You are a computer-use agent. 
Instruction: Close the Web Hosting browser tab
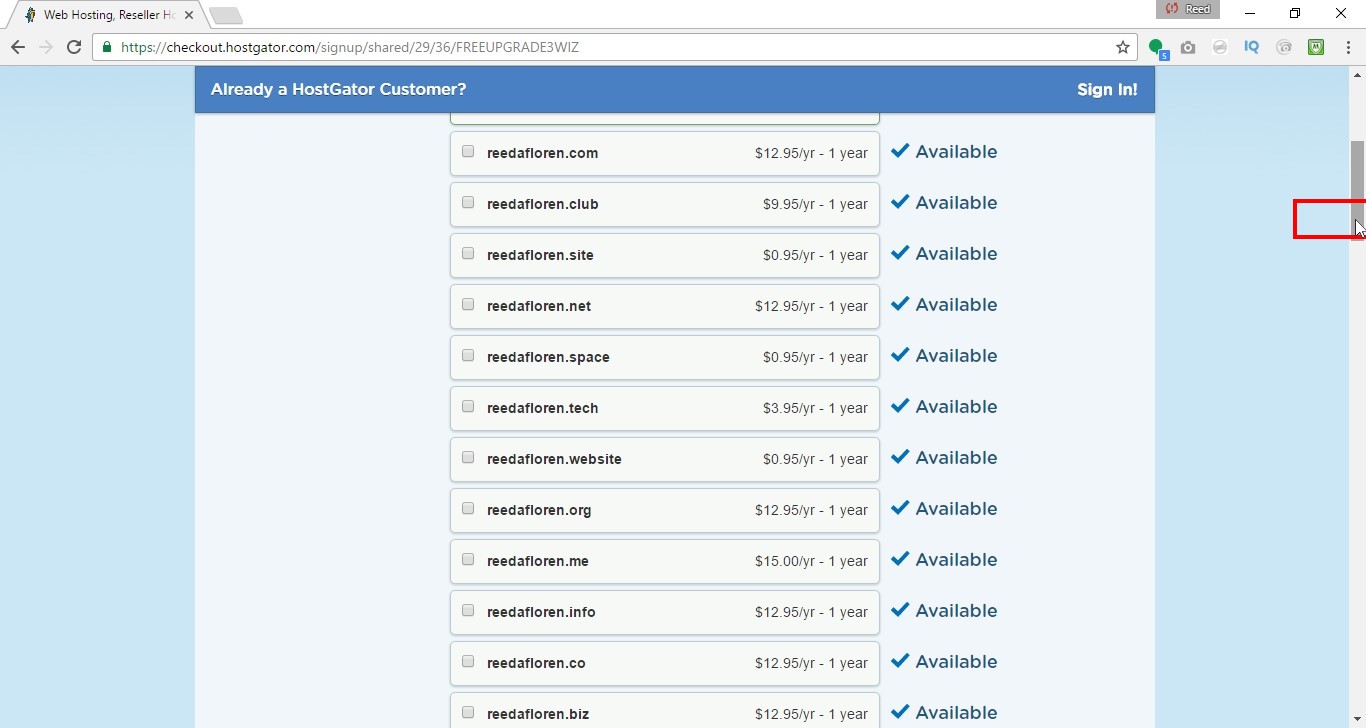189,16
